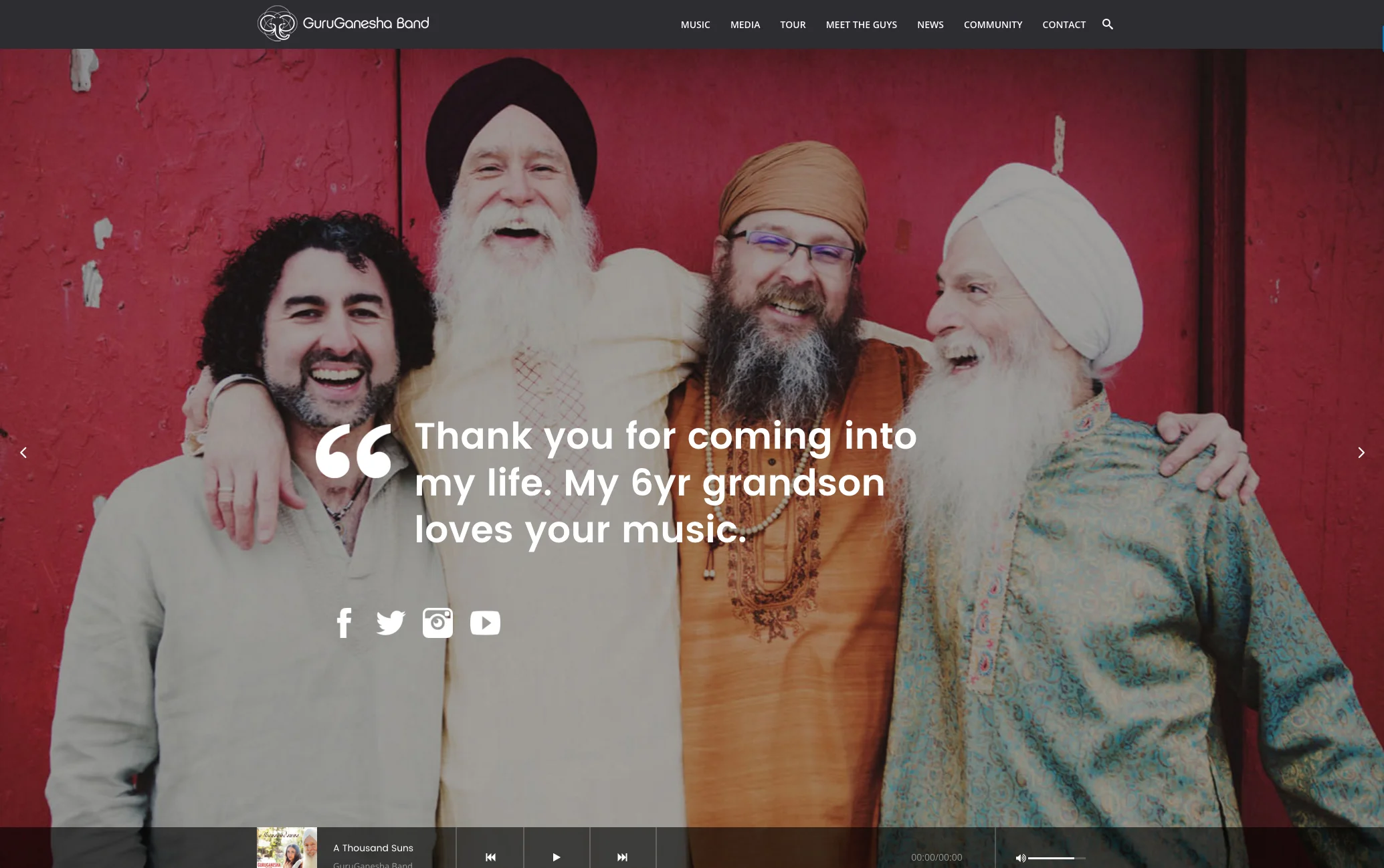1384x868 pixels.
Task: Open the Twitter bird icon
Action: click(x=391, y=623)
